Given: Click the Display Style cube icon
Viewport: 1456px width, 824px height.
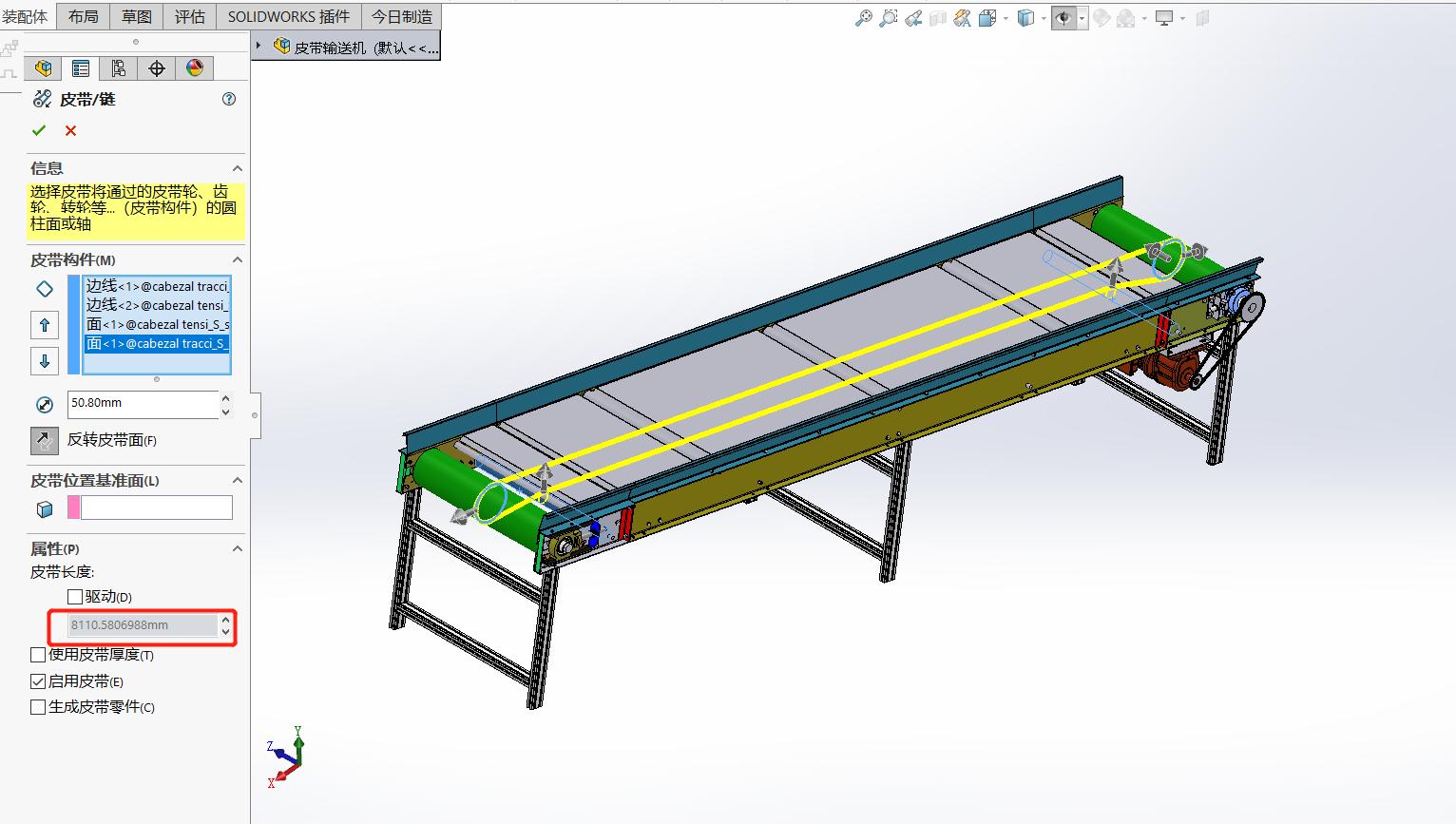Looking at the screenshot, I should coord(1025,17).
